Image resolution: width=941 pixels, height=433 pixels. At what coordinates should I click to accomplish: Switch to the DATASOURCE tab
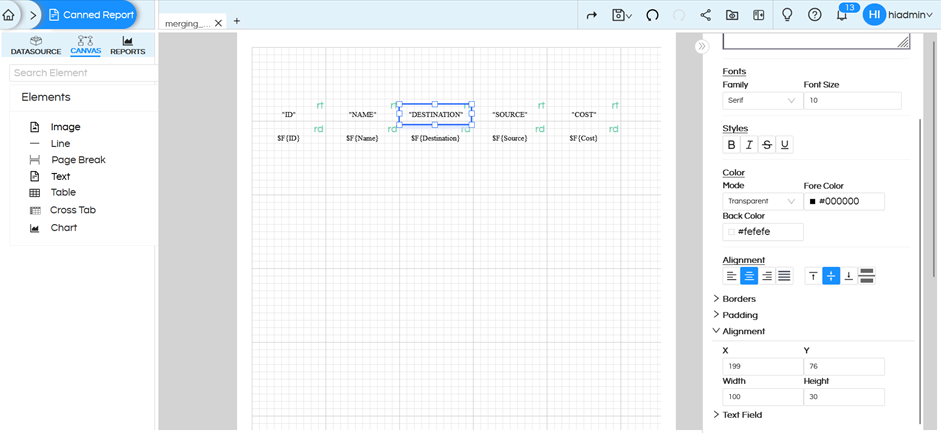pyautogui.click(x=36, y=45)
